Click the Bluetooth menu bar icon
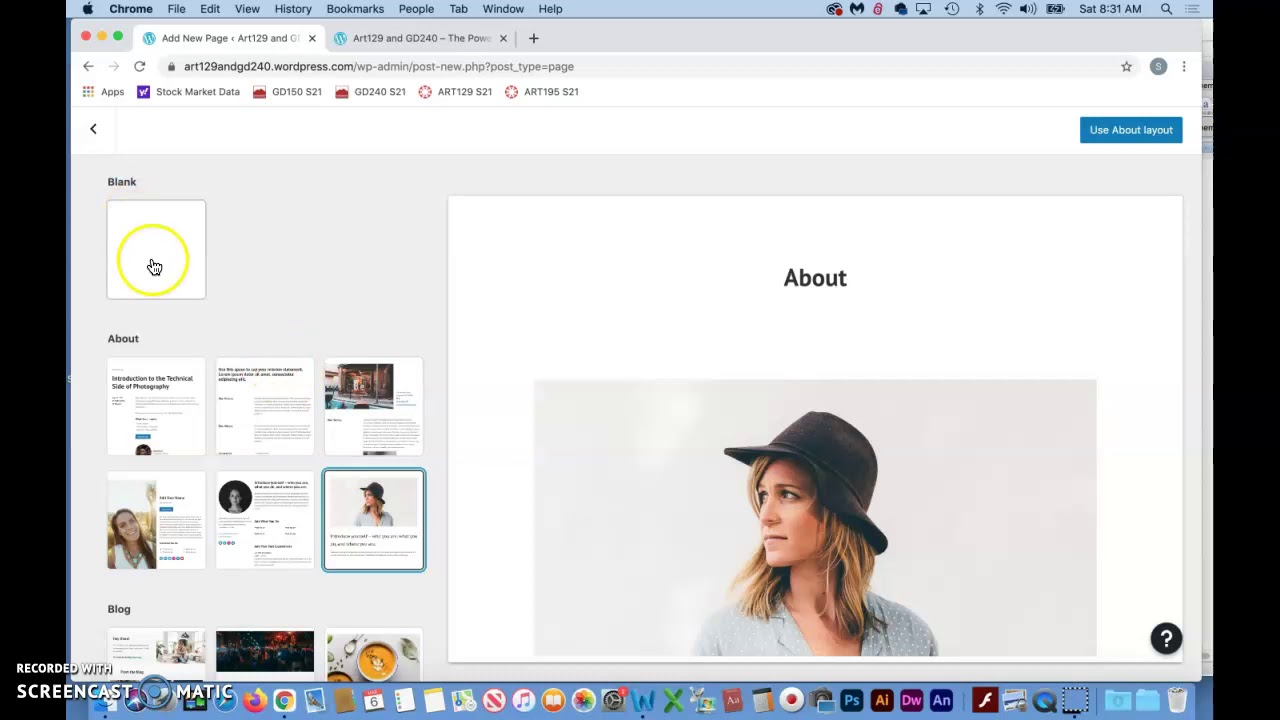Screen dimensions: 1280x720 [x=979, y=9]
